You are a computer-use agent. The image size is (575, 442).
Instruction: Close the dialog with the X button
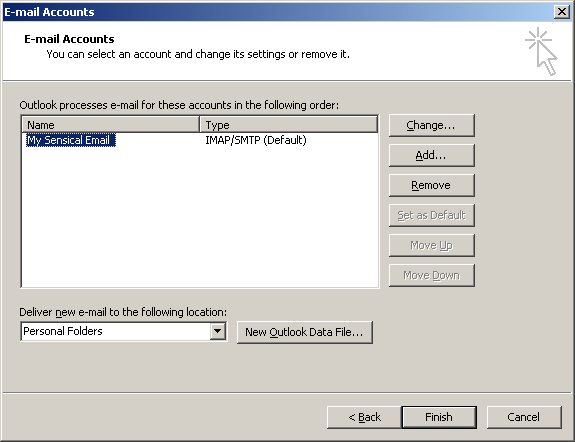(562, 12)
